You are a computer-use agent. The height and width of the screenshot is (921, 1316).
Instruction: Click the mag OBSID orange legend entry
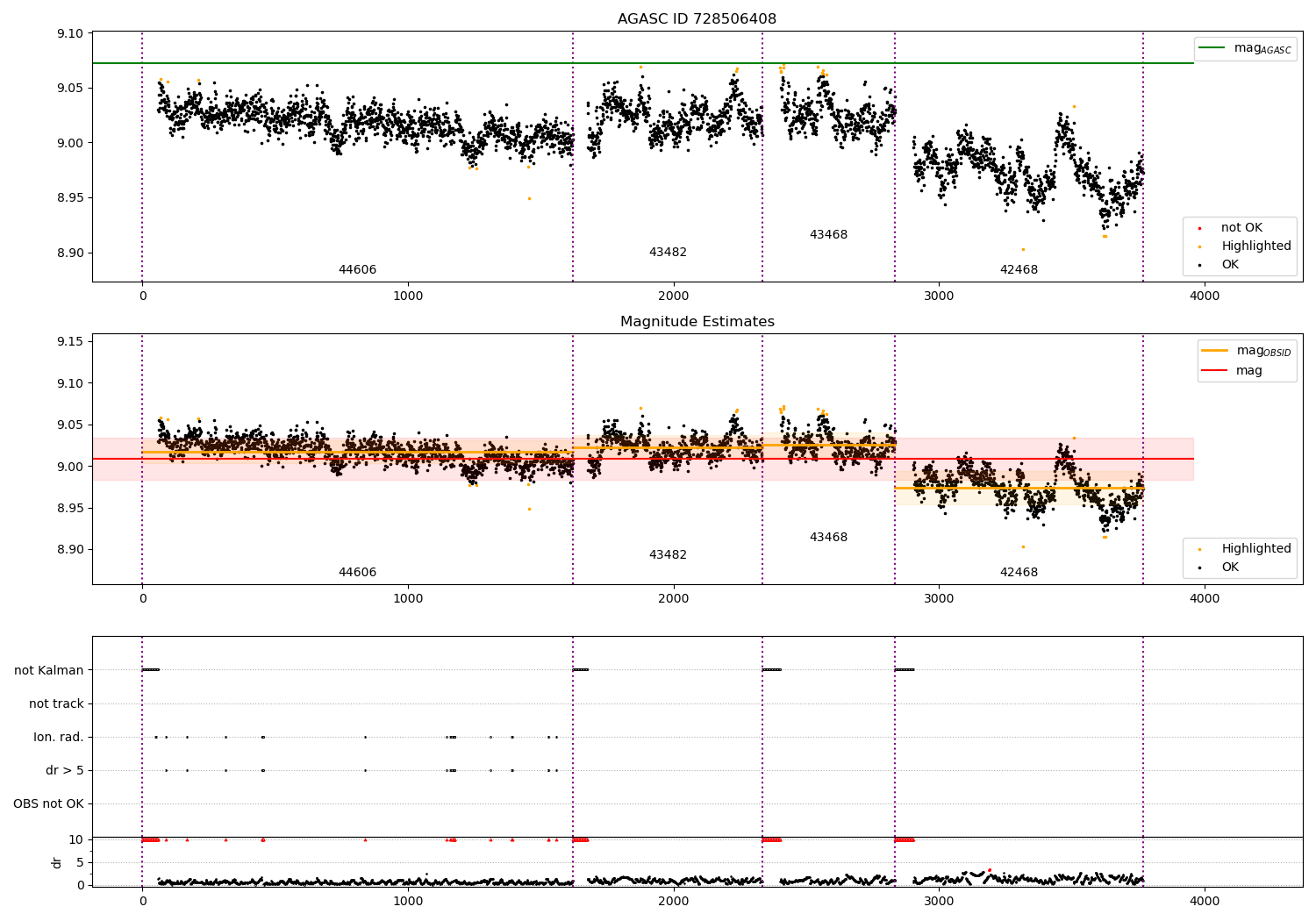pos(1247,351)
